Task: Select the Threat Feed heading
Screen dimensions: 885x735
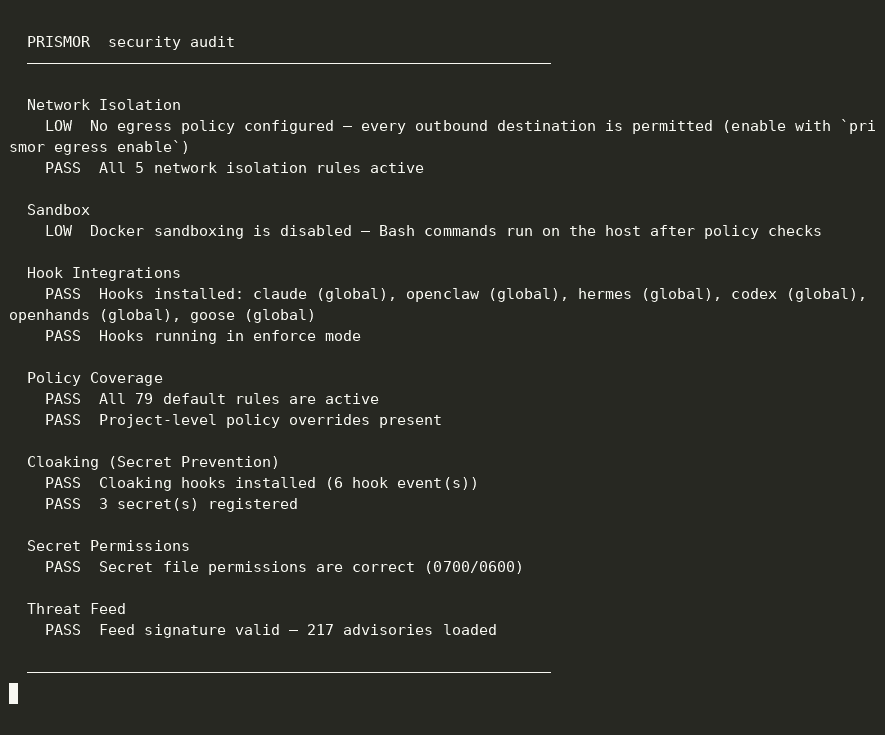Action: click(x=76, y=609)
